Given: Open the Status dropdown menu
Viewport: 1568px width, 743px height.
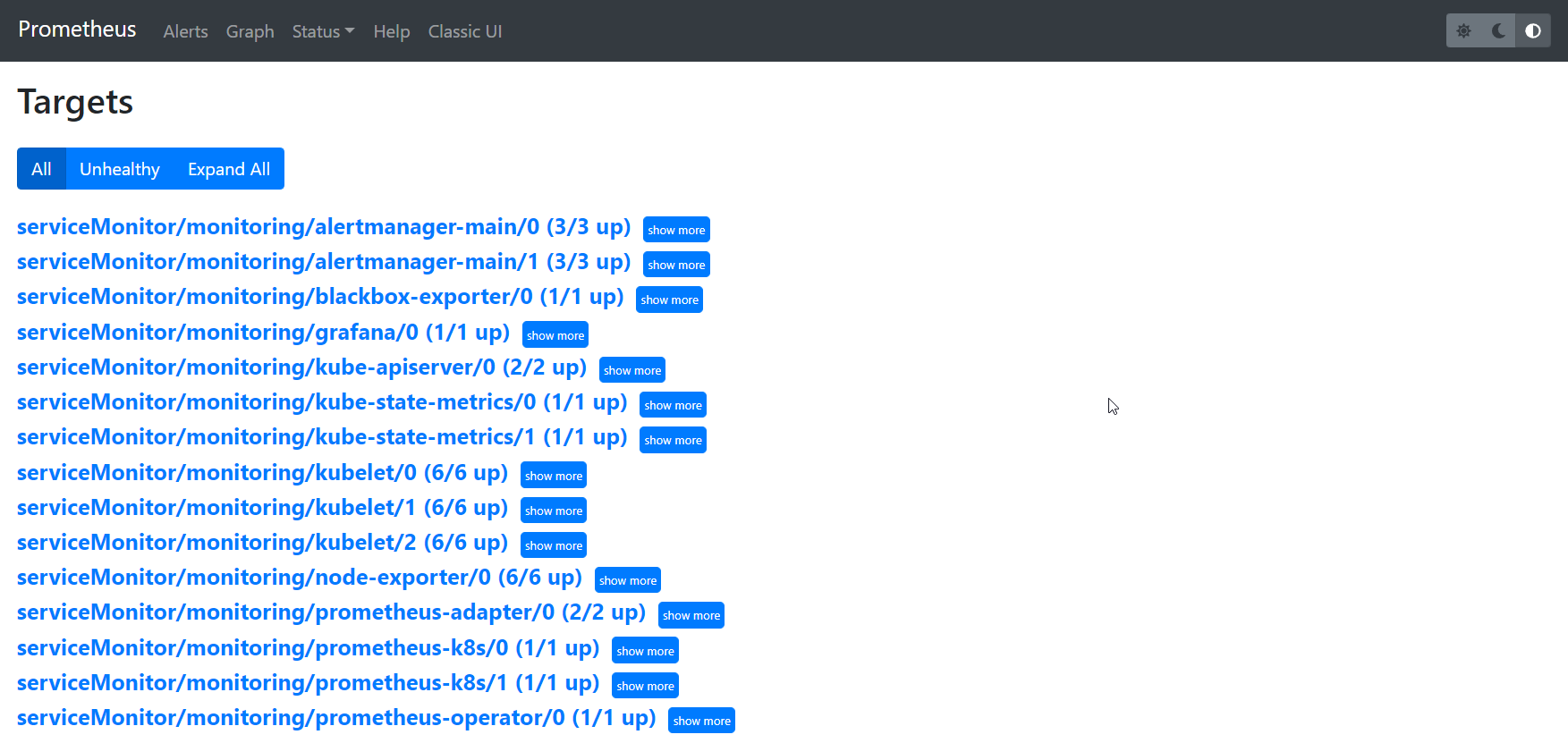Looking at the screenshot, I should (323, 31).
